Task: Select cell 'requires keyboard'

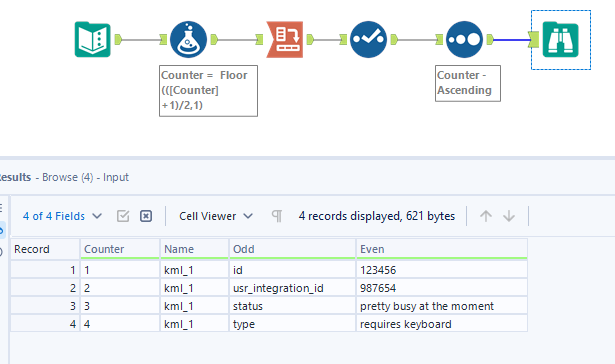Action: [442, 324]
